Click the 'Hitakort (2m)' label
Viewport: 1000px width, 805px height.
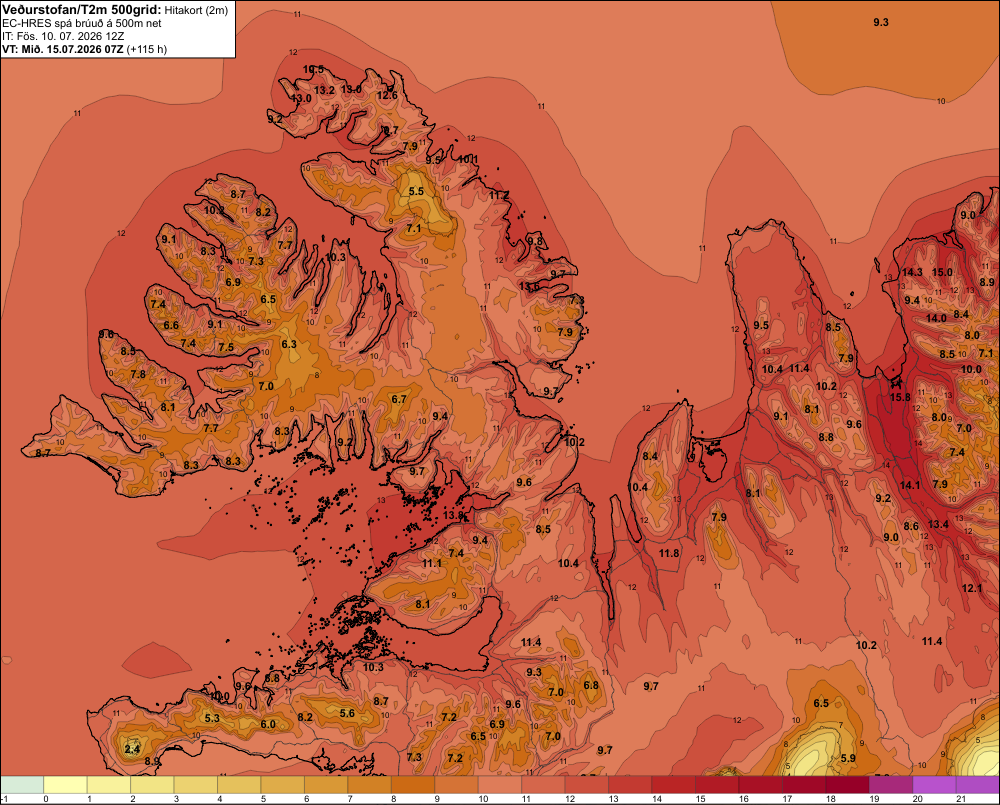[x=196, y=10]
